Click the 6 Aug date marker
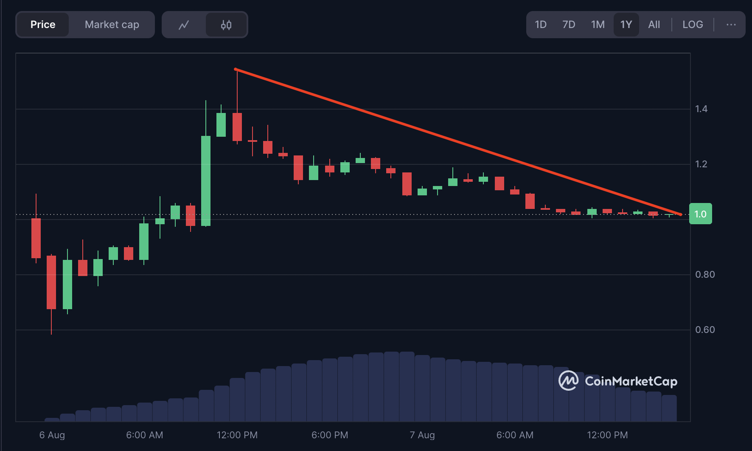The image size is (752, 451). [52, 436]
